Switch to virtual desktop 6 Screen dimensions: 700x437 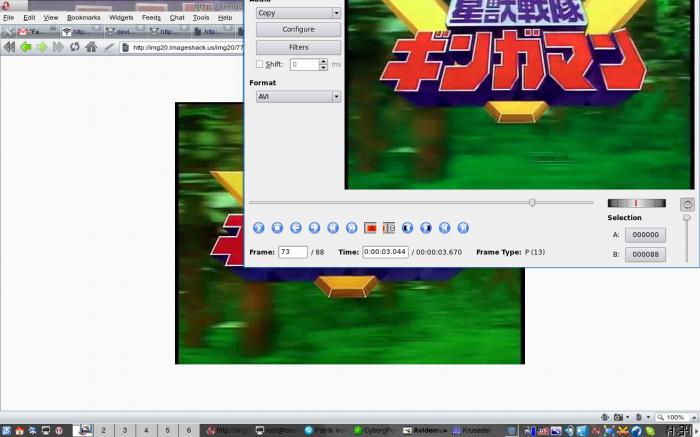(x=189, y=430)
